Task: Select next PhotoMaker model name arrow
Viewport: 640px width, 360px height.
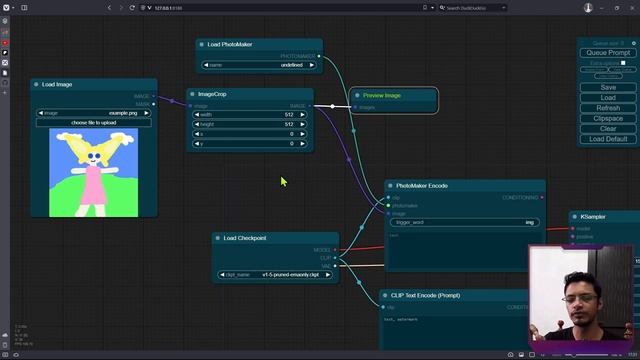Action: (312, 65)
